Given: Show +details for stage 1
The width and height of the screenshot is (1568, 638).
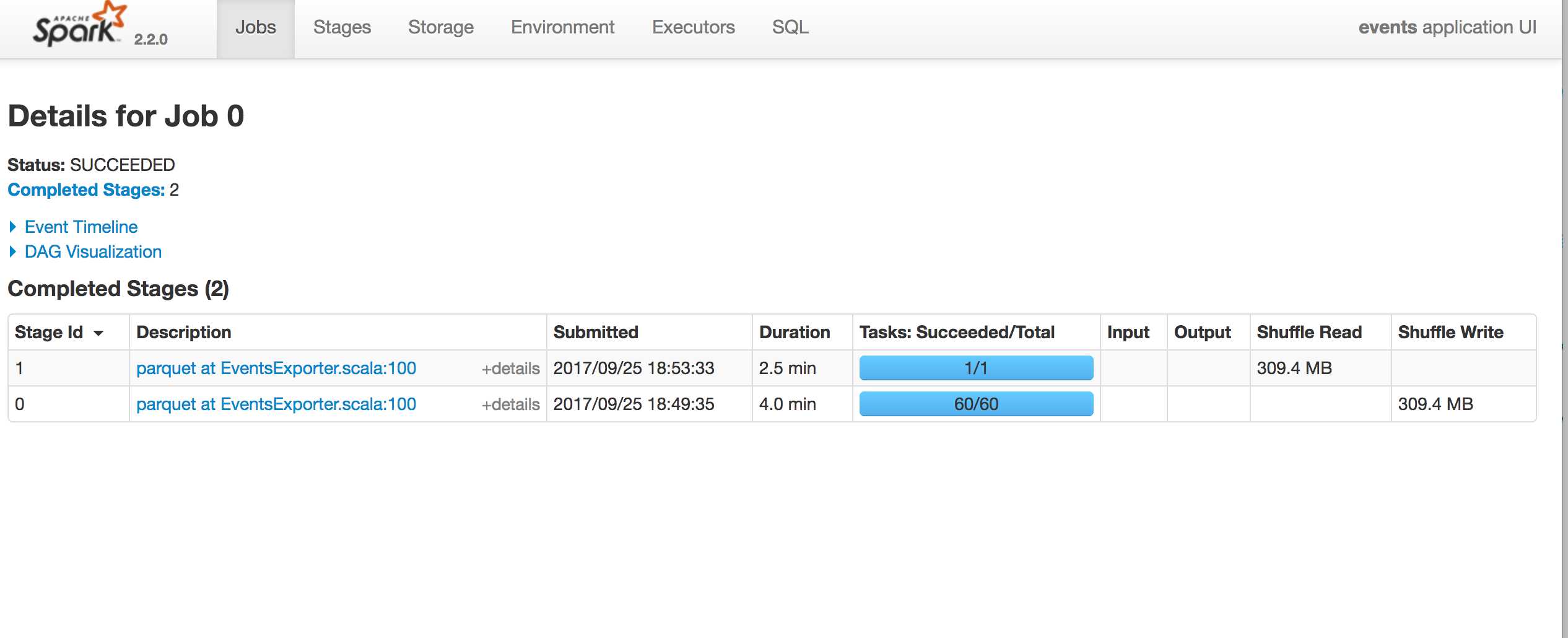Looking at the screenshot, I should click(511, 369).
